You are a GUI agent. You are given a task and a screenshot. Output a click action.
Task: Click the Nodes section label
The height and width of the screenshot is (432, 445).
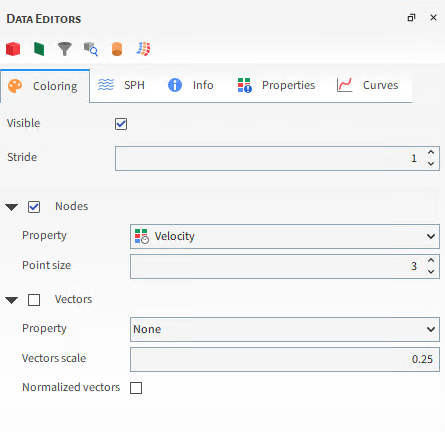pyautogui.click(x=72, y=206)
